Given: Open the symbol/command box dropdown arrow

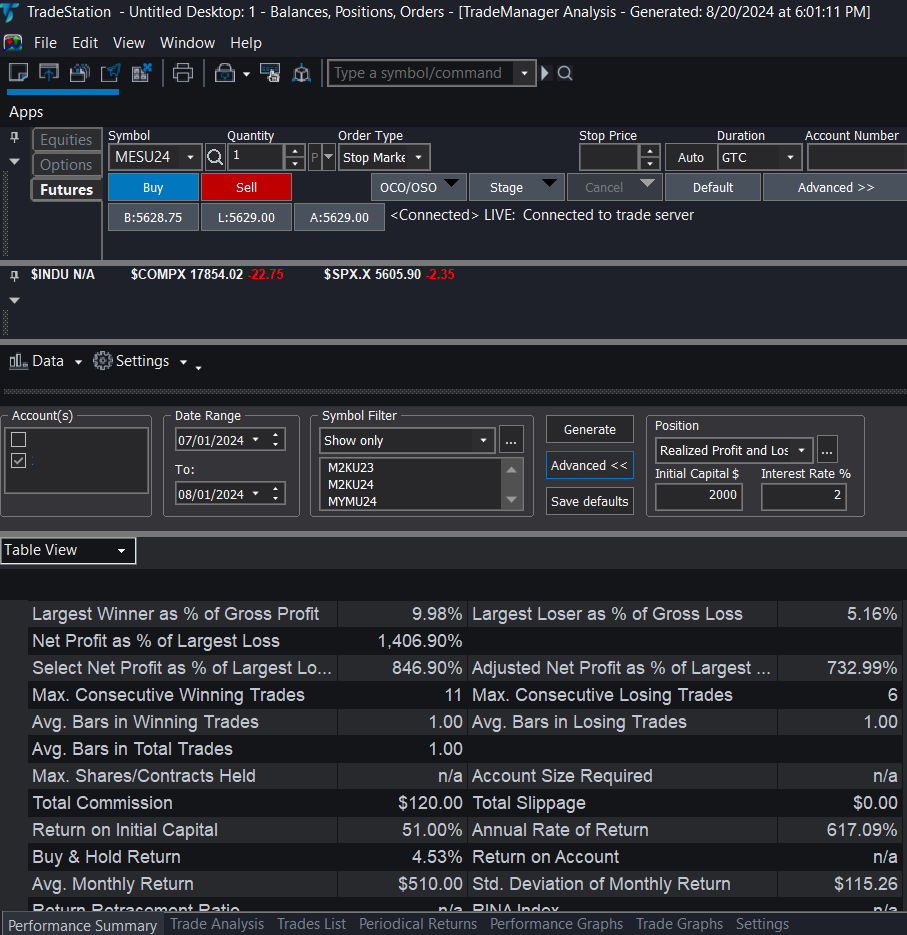Looking at the screenshot, I should pos(524,73).
